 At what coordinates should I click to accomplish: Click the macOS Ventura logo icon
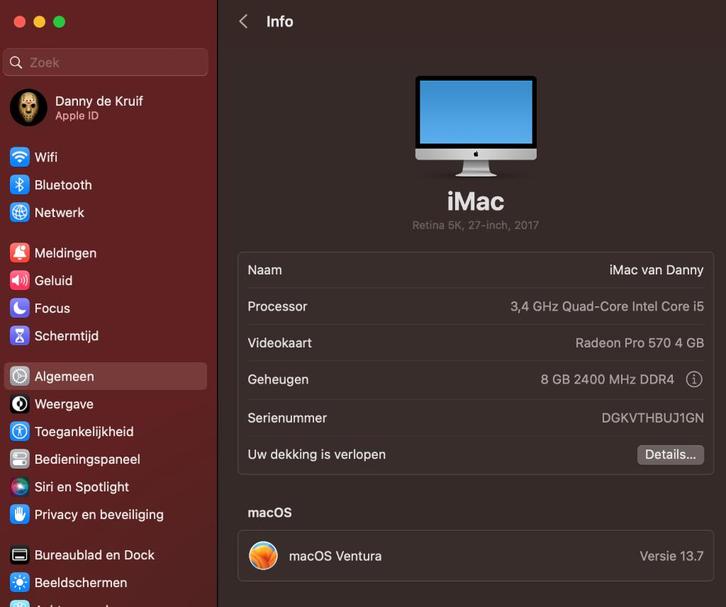coord(263,556)
